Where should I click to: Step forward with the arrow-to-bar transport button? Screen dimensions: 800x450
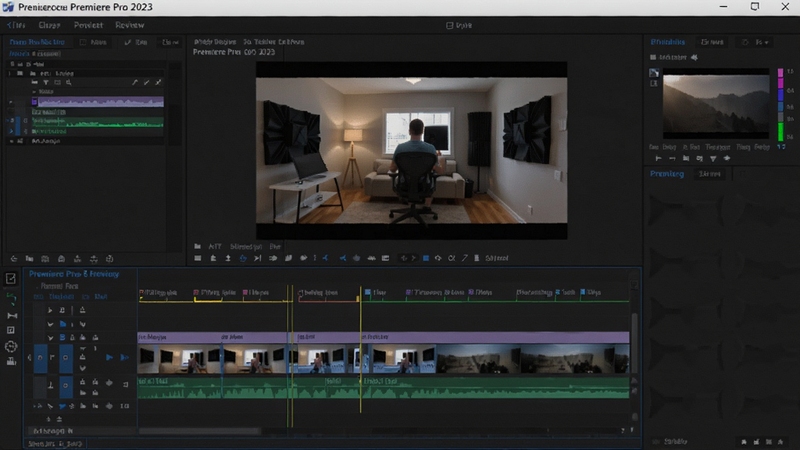[x=258, y=258]
